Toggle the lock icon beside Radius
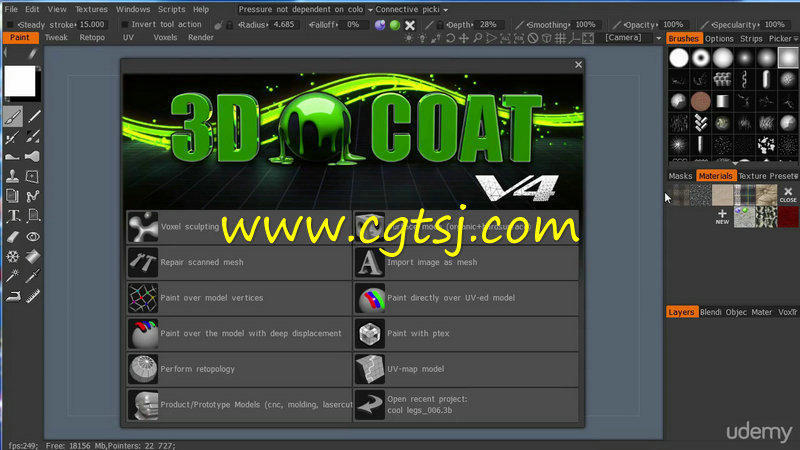This screenshot has height=450, width=800. click(x=230, y=24)
